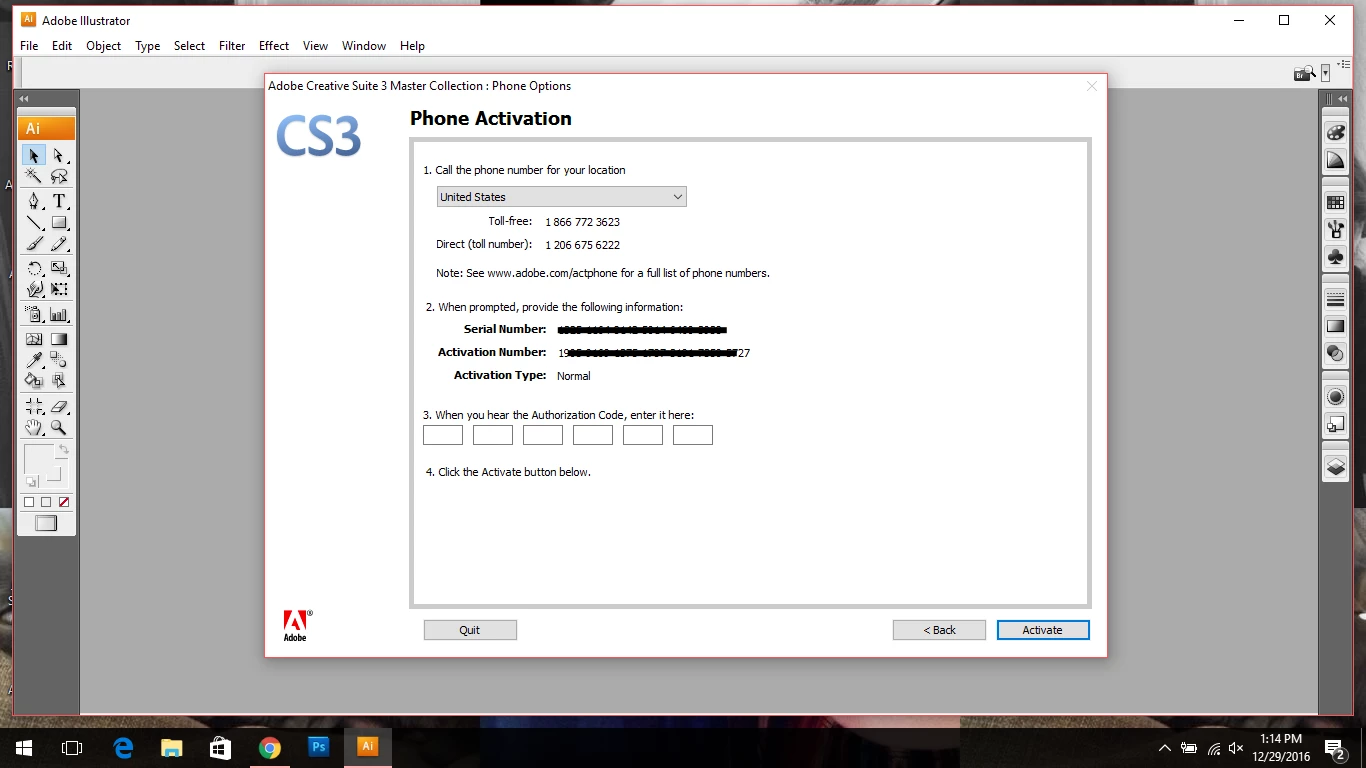Swap fill and stroke arrows
The width and height of the screenshot is (1366, 768).
pyautogui.click(x=63, y=451)
